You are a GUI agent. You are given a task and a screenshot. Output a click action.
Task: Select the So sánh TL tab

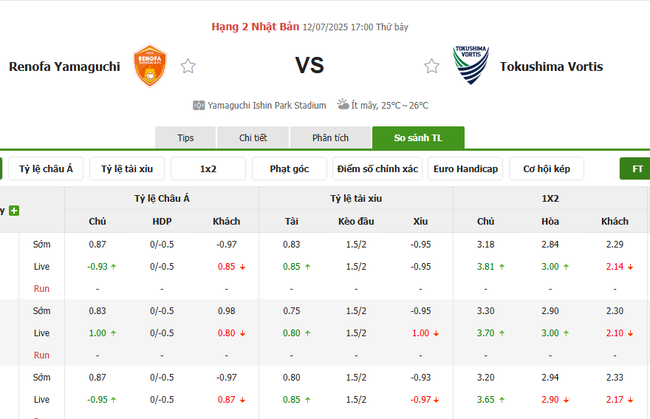[x=418, y=138]
